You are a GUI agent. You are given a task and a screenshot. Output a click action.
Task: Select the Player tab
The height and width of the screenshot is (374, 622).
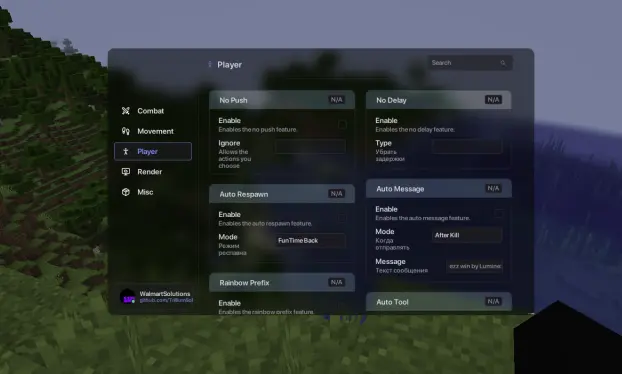(153, 151)
